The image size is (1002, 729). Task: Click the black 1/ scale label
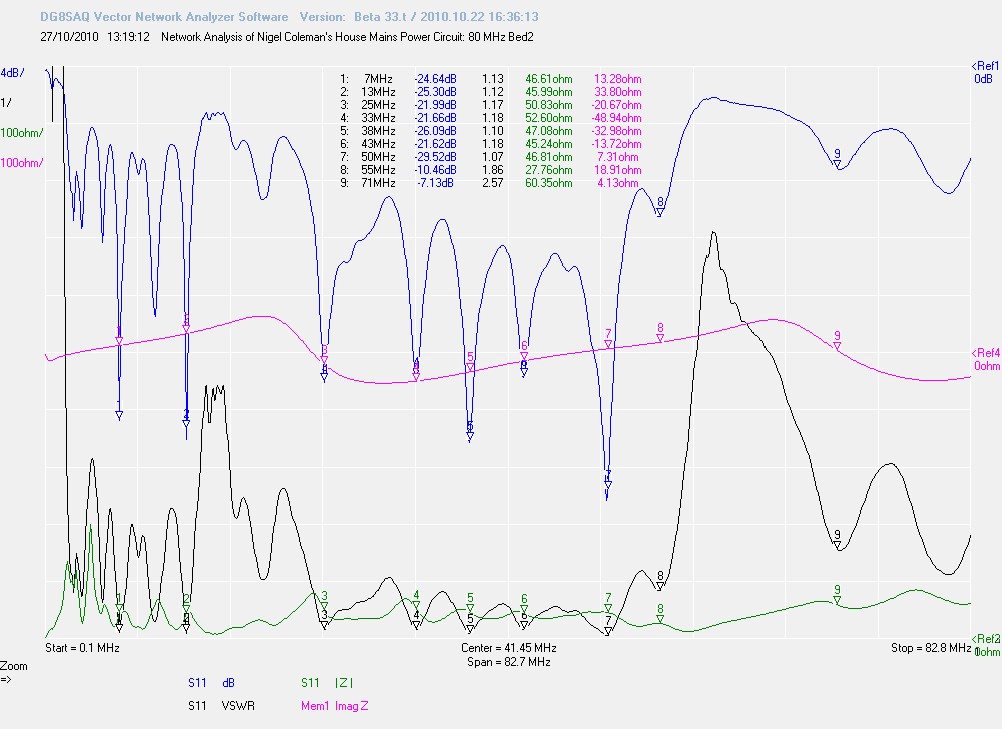pyautogui.click(x=6, y=102)
